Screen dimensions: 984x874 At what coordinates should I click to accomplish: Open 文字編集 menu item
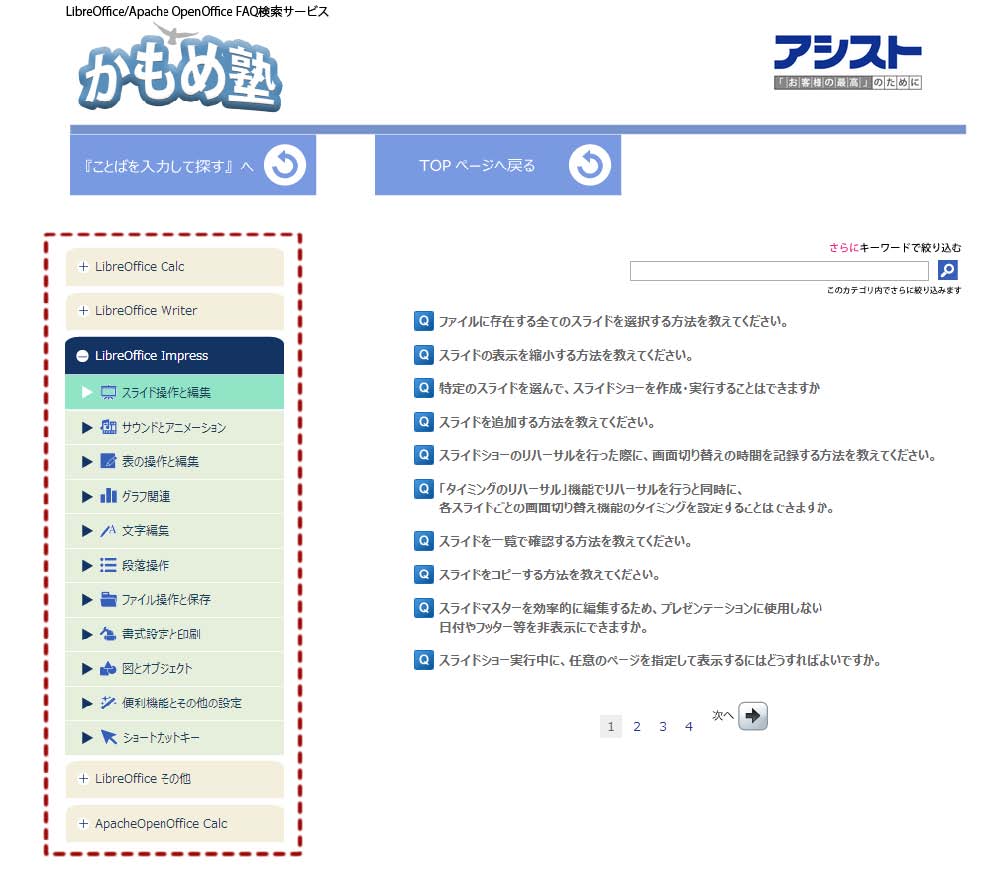point(174,531)
